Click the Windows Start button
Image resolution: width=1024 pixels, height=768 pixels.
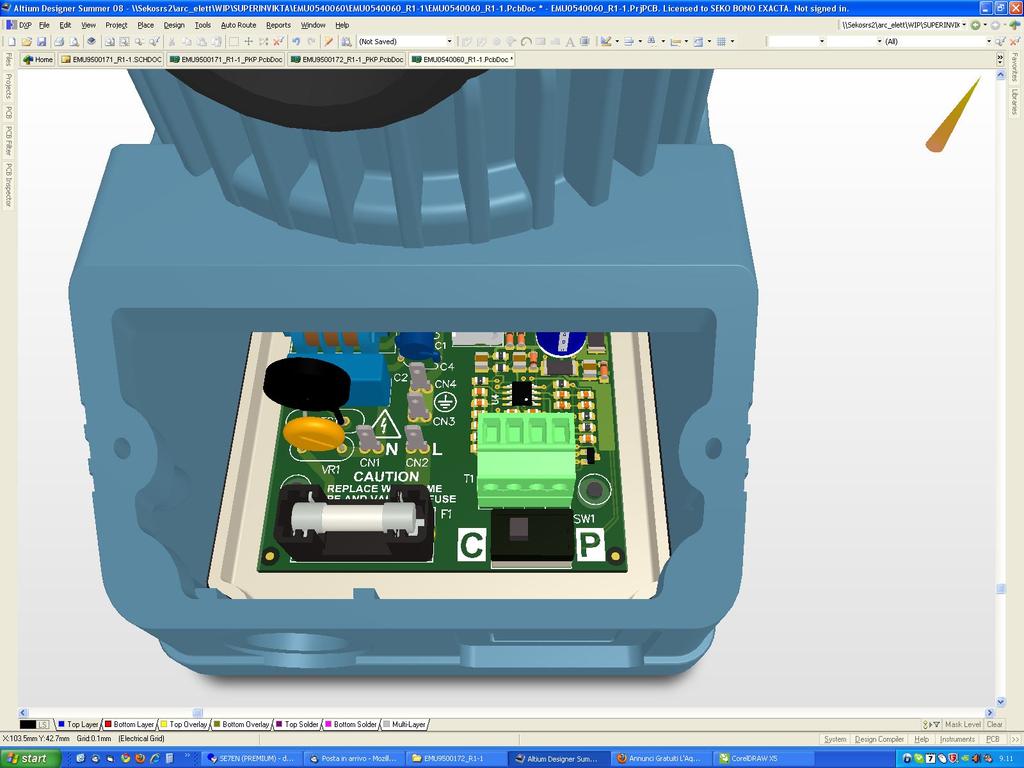coord(30,758)
